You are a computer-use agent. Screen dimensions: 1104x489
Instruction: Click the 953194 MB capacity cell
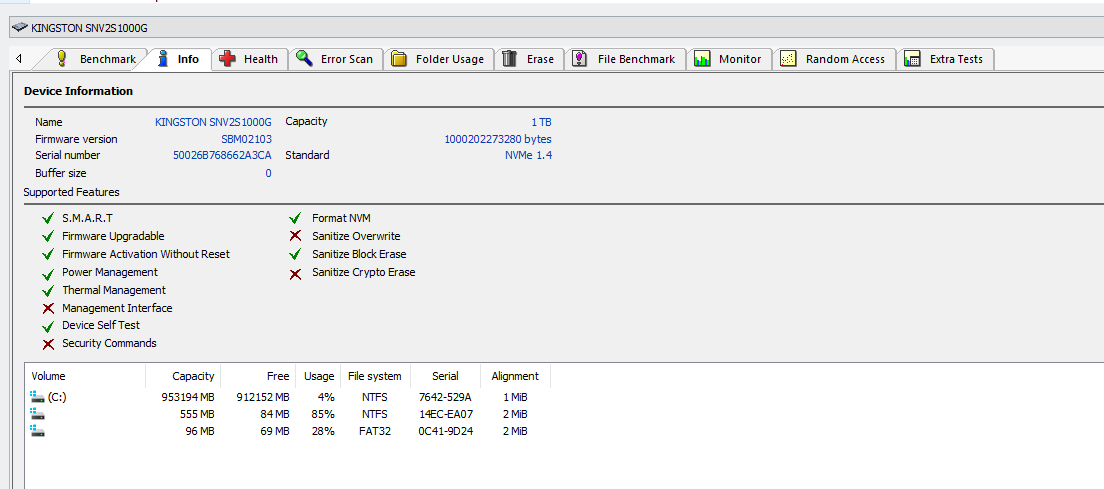point(187,397)
